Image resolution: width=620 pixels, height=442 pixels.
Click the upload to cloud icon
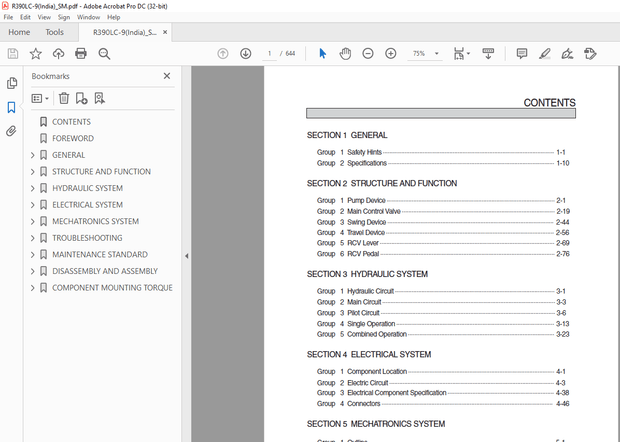(x=59, y=53)
